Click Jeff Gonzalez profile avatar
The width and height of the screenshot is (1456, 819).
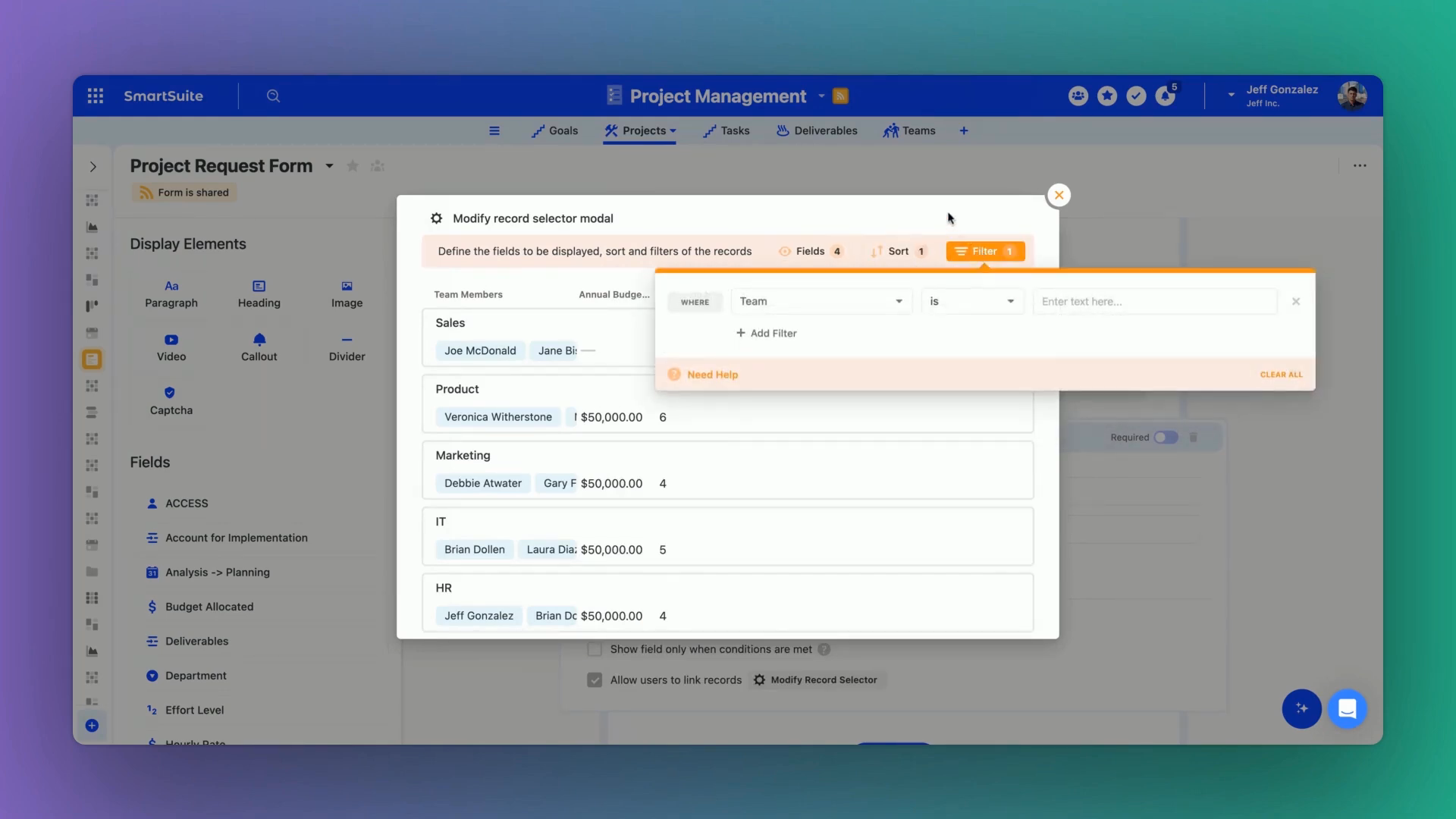click(x=1352, y=96)
